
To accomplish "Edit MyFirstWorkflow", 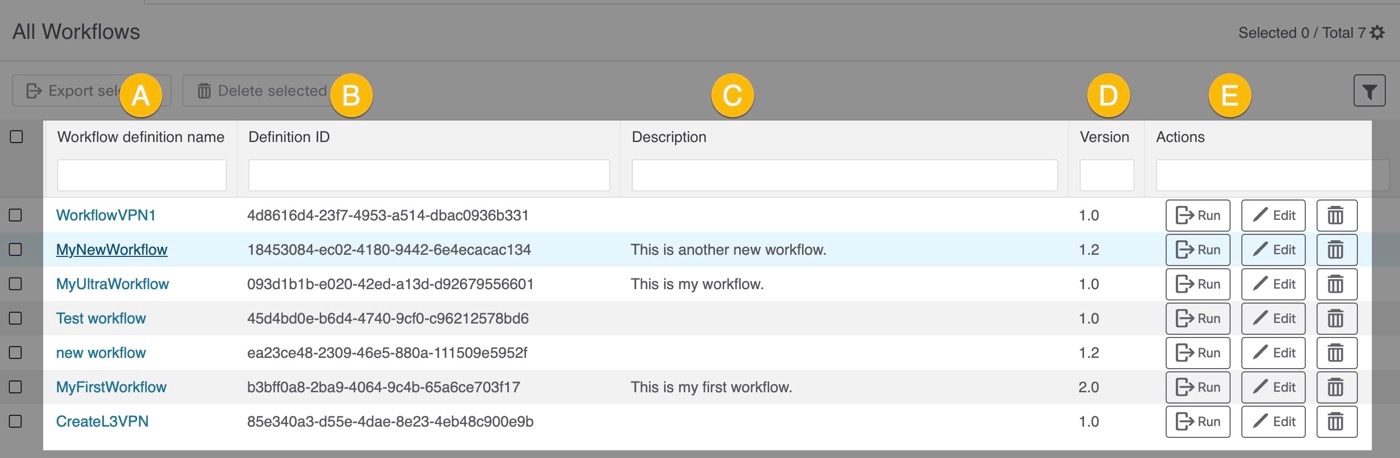I will pos(1274,387).
